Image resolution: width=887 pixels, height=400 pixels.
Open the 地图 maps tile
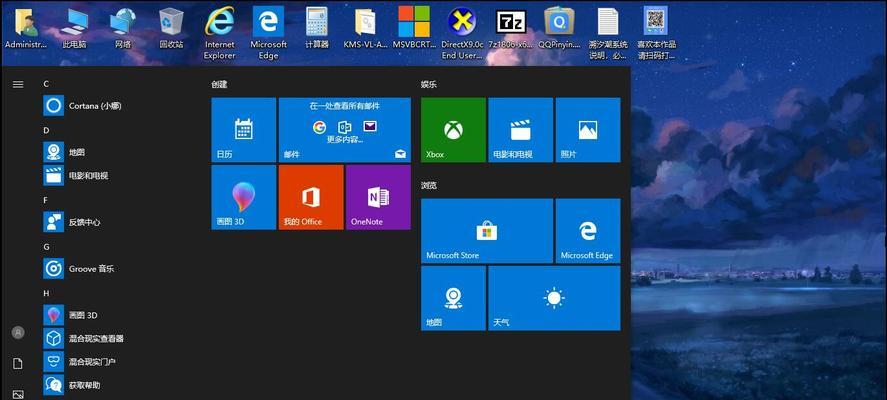453,298
